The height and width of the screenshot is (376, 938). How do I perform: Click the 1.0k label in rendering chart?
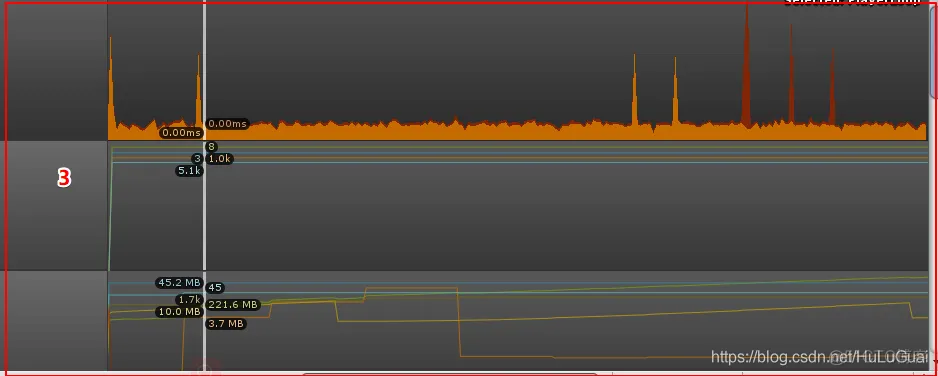point(219,159)
